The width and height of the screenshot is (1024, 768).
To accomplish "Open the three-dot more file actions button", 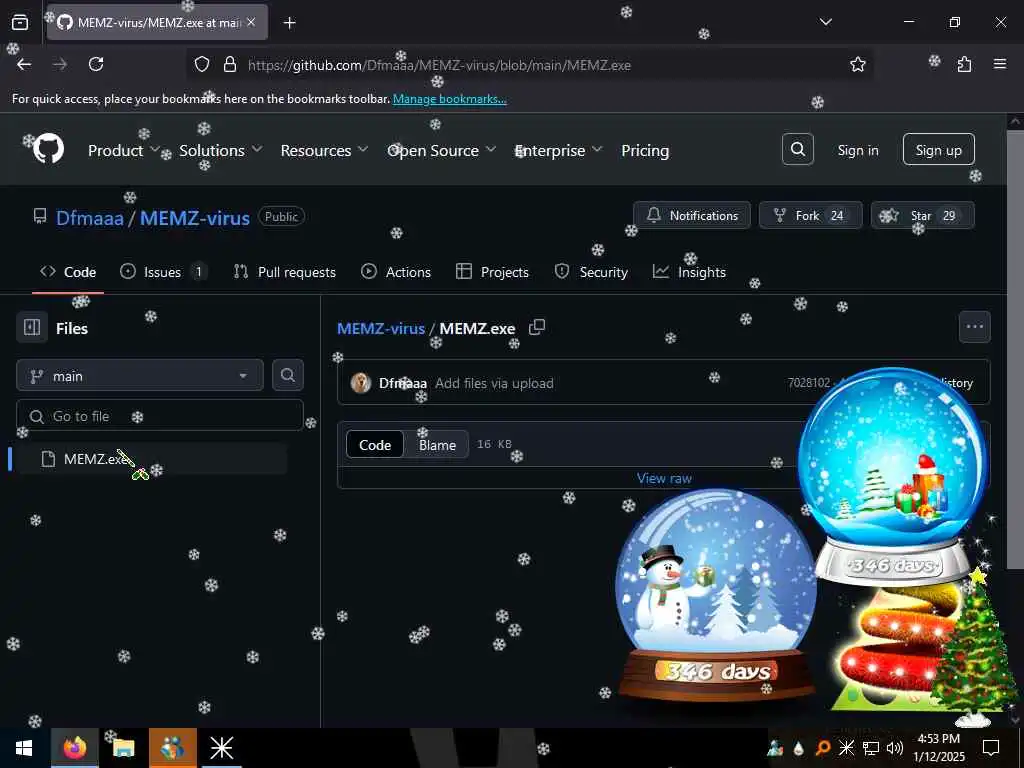I will click(x=974, y=327).
